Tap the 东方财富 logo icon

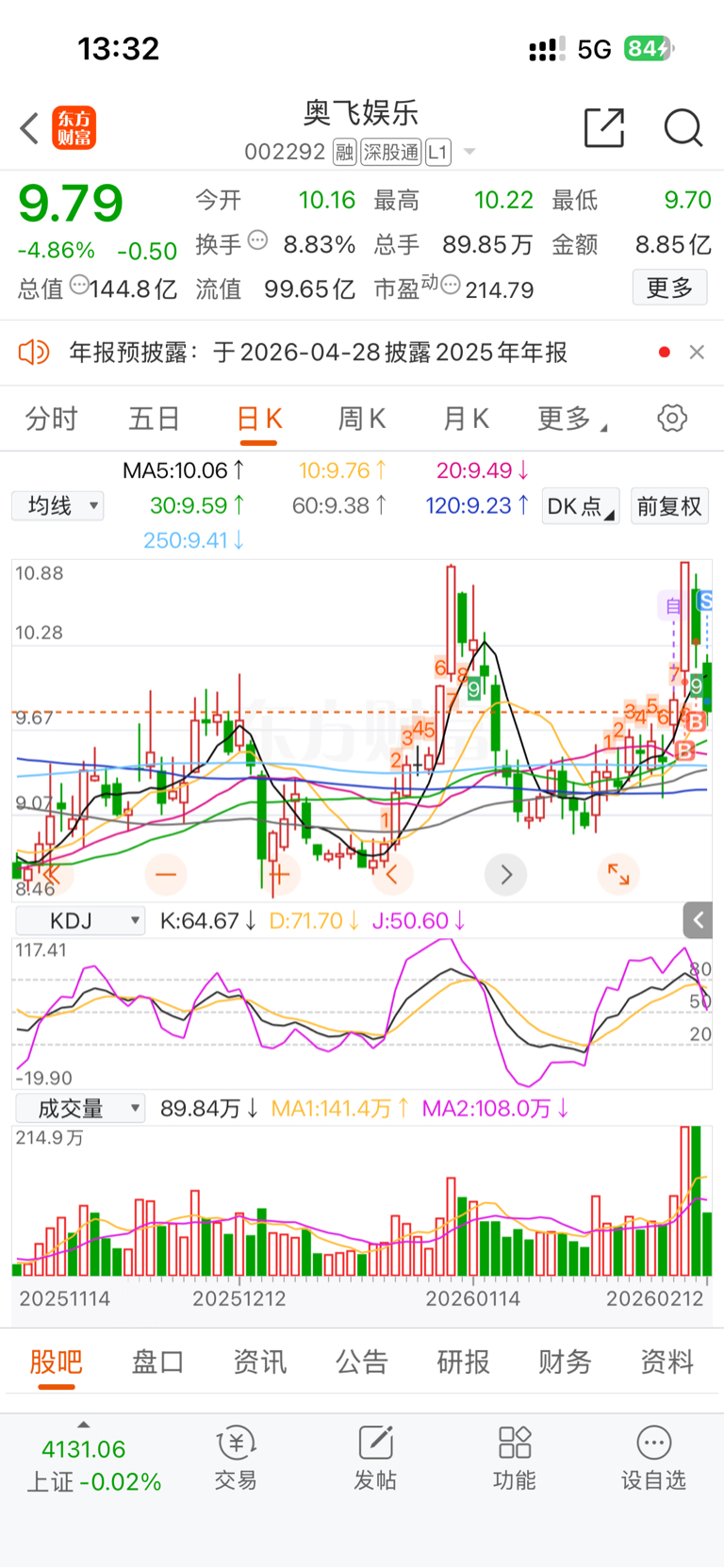(x=74, y=128)
